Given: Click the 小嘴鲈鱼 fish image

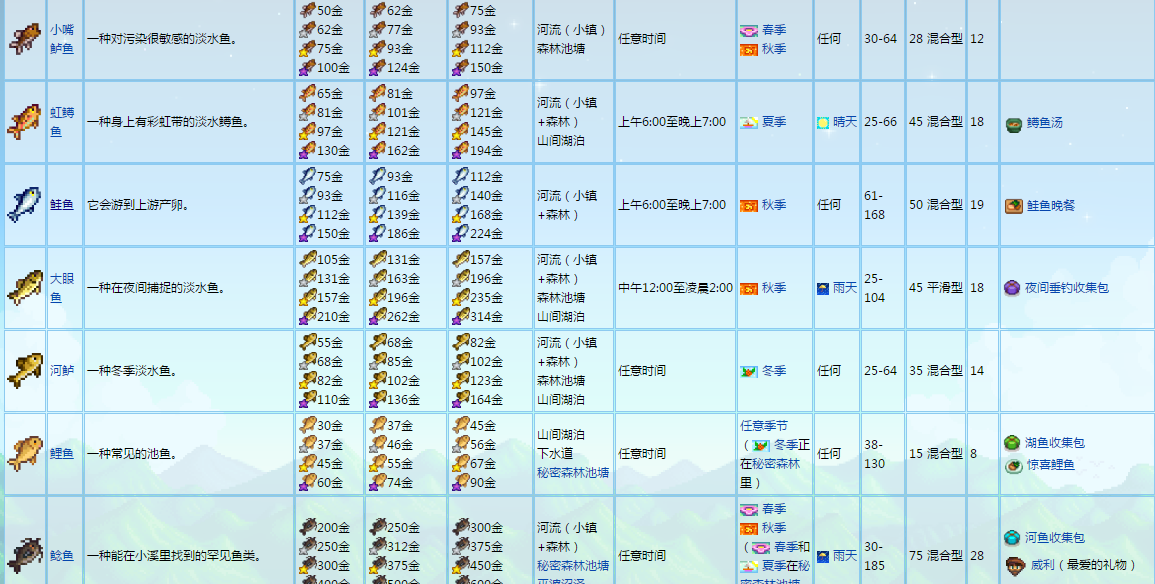Looking at the screenshot, I should pyautogui.click(x=25, y=39).
